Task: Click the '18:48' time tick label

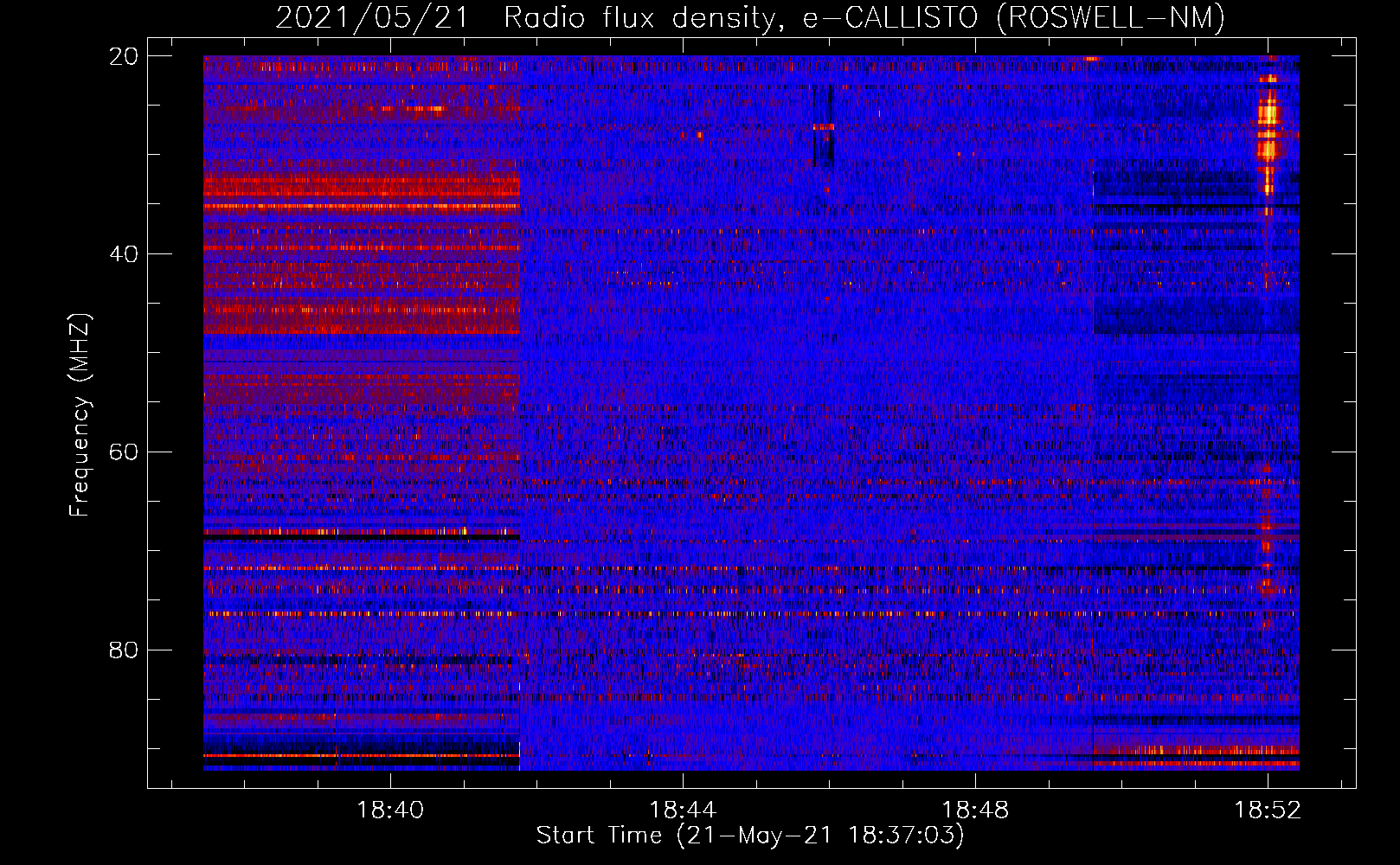Action: coord(976,810)
